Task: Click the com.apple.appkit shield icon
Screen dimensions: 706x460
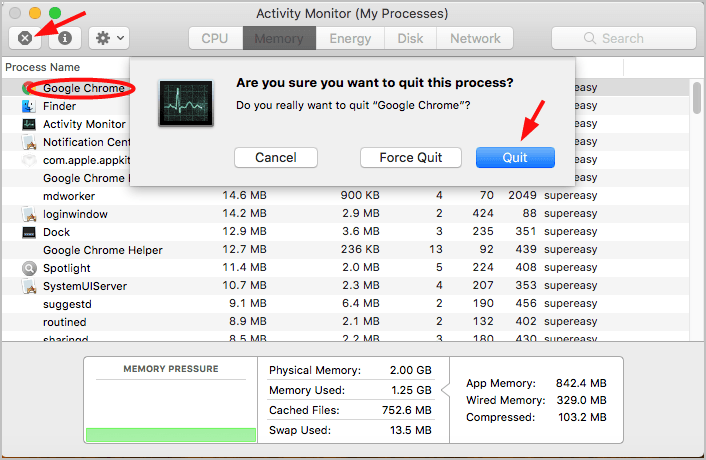Action: coord(29,160)
